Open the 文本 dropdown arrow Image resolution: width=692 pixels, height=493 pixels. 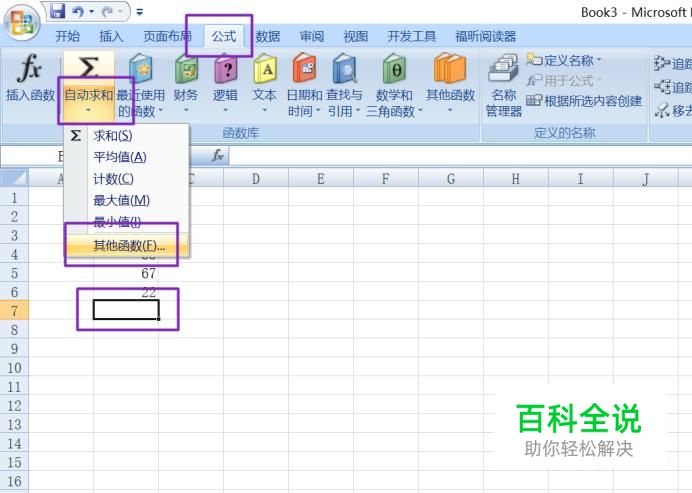(265, 109)
